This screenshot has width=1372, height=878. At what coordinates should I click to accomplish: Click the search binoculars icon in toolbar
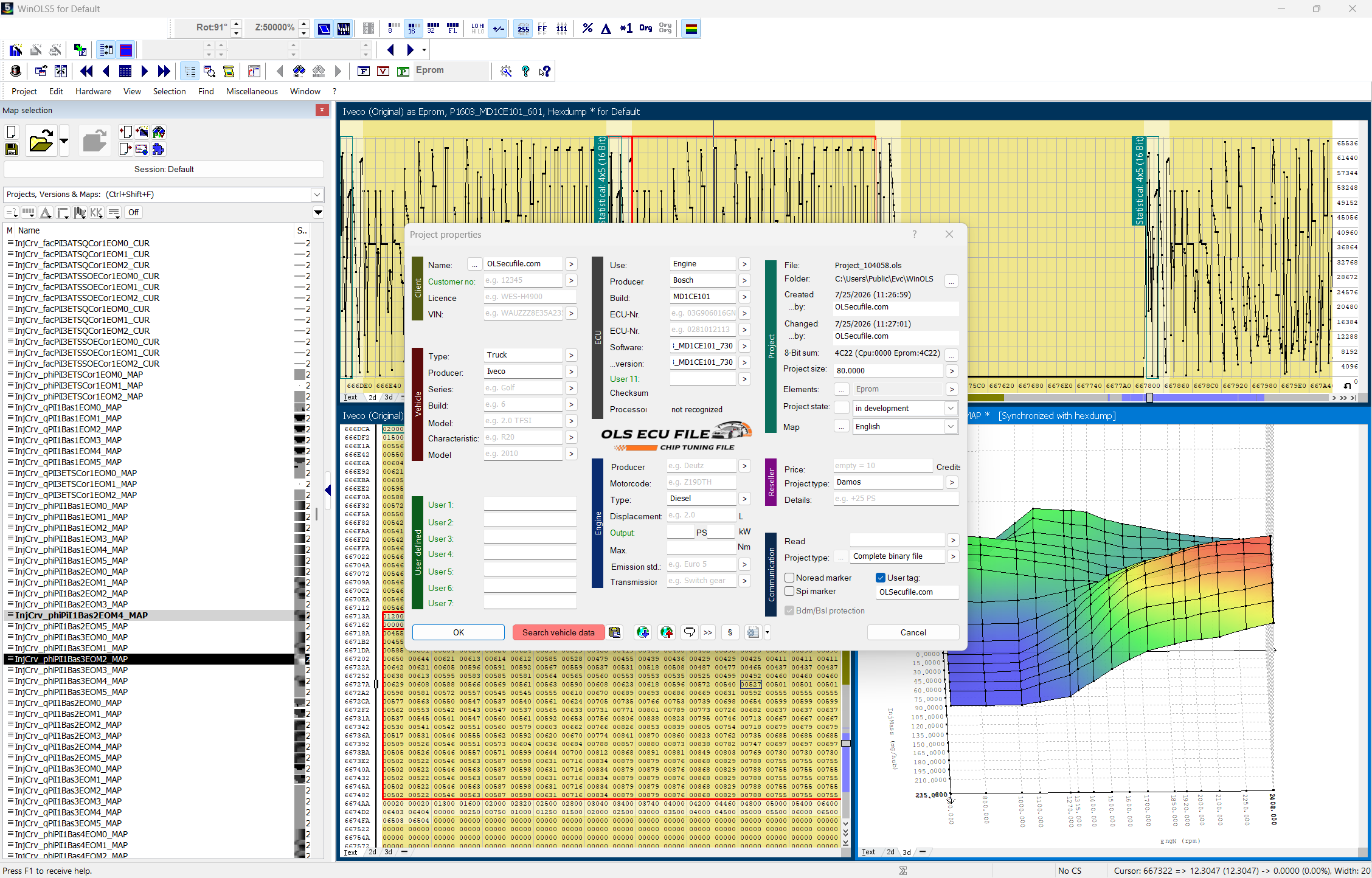click(299, 71)
